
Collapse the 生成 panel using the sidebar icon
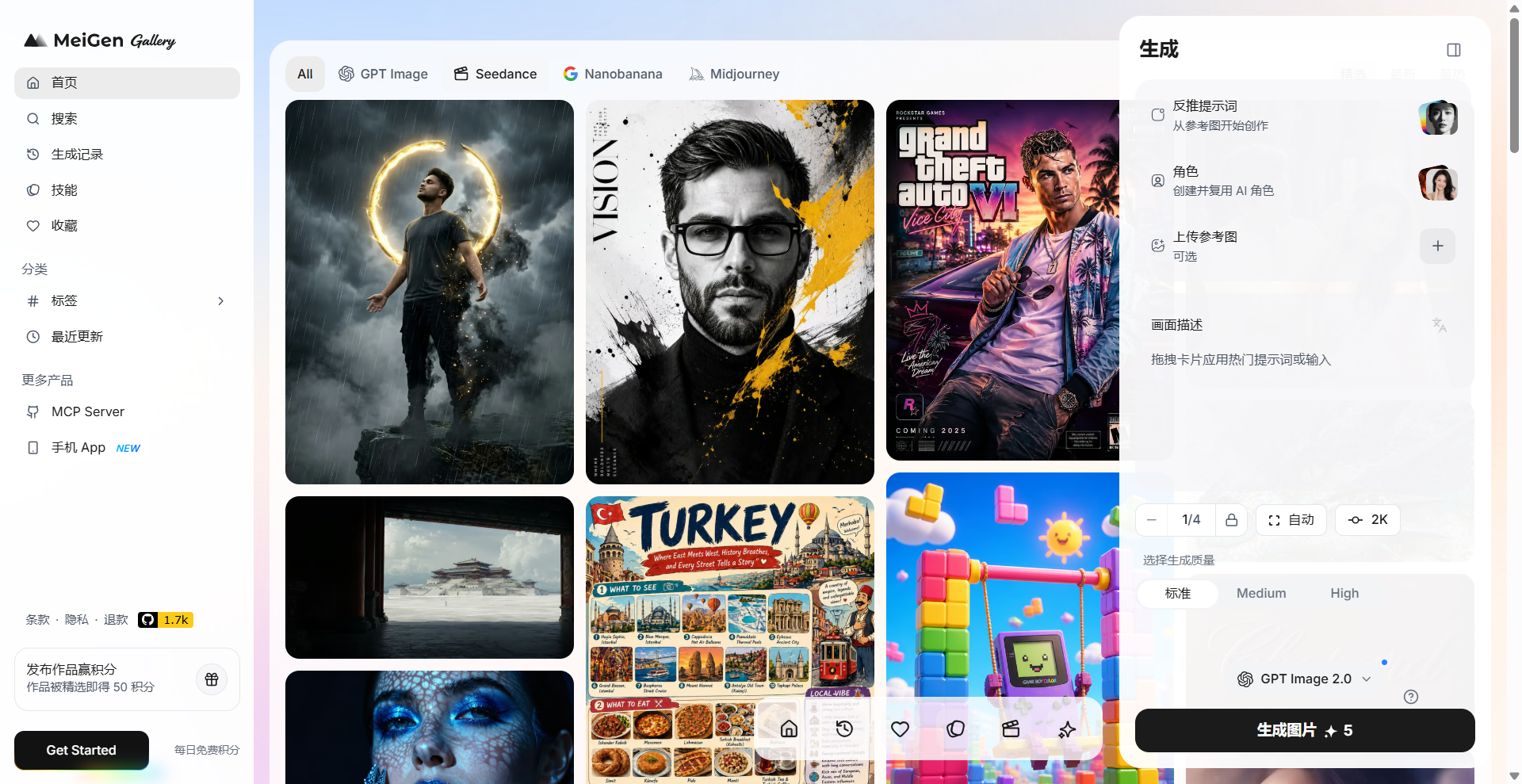click(x=1454, y=50)
